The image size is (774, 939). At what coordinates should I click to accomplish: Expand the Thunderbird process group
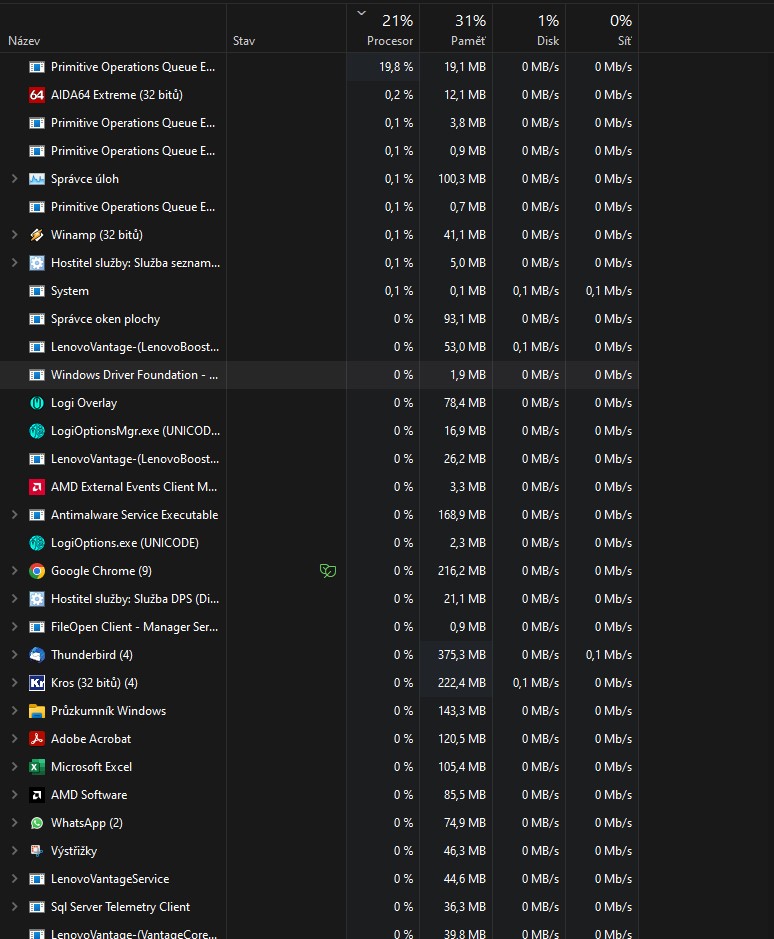click(x=14, y=655)
